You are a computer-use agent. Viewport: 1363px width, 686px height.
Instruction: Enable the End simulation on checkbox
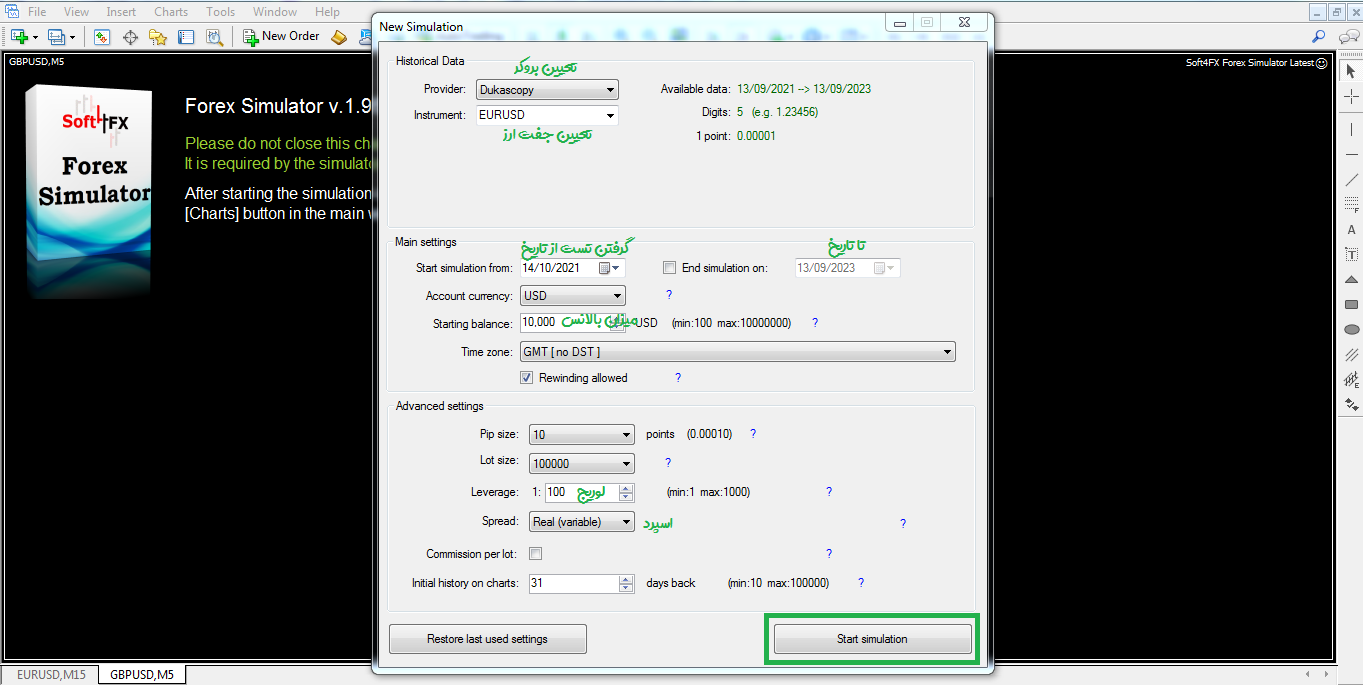(670, 268)
